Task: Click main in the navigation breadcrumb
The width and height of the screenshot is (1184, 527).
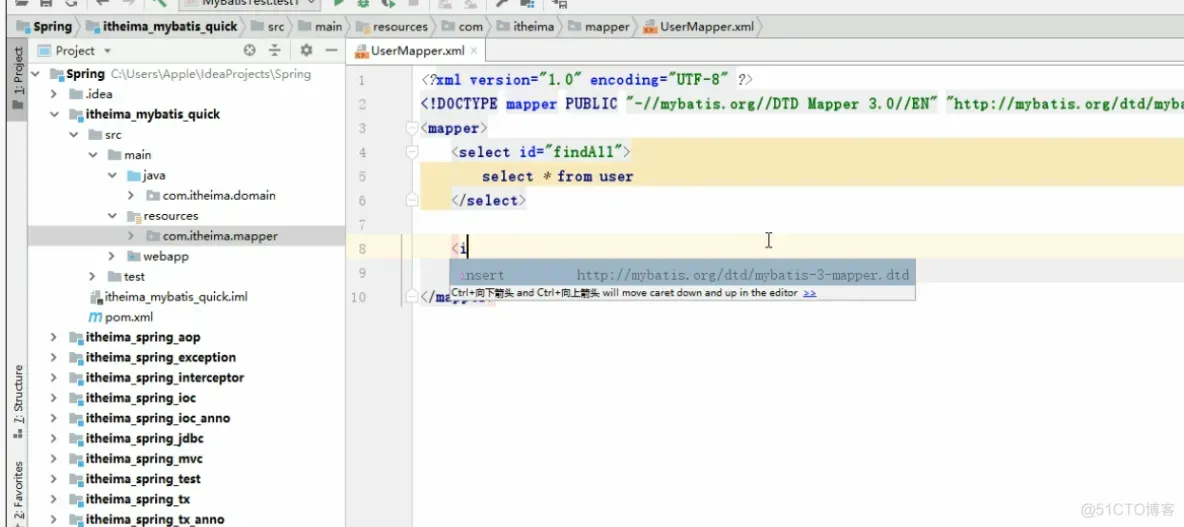Action: click(x=320, y=26)
